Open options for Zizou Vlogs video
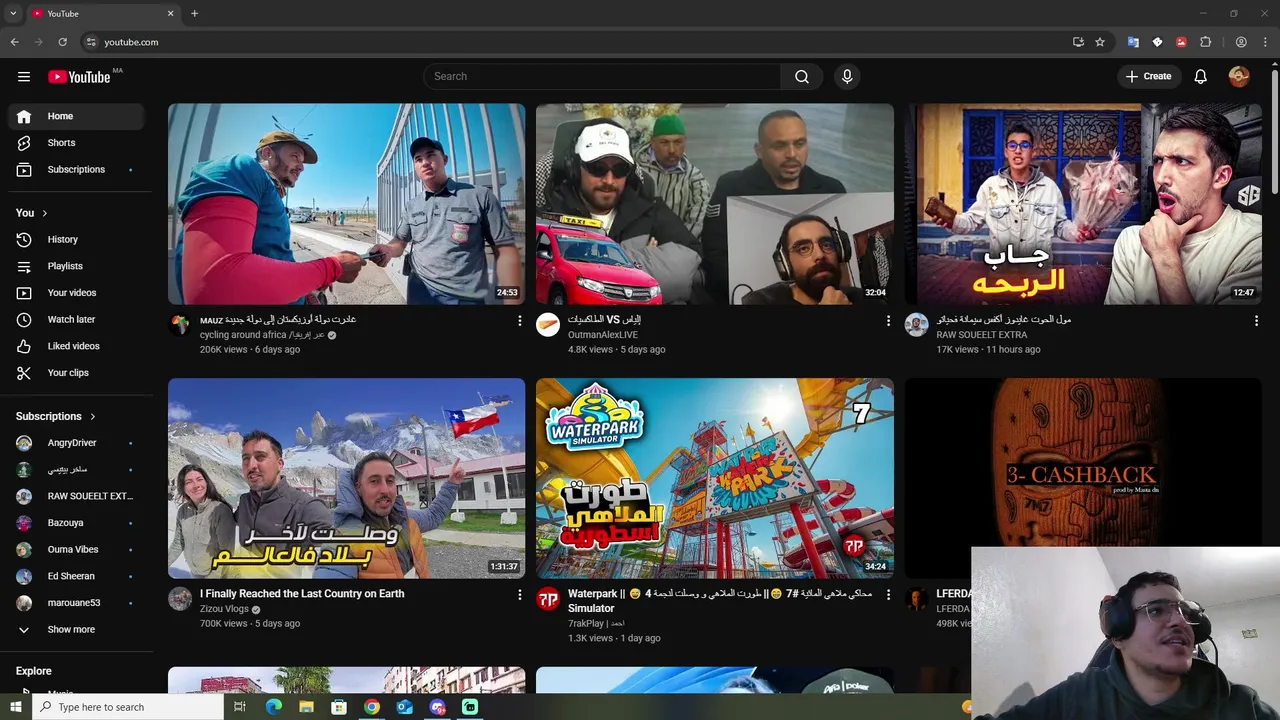Image resolution: width=1280 pixels, height=720 pixels. 519,595
